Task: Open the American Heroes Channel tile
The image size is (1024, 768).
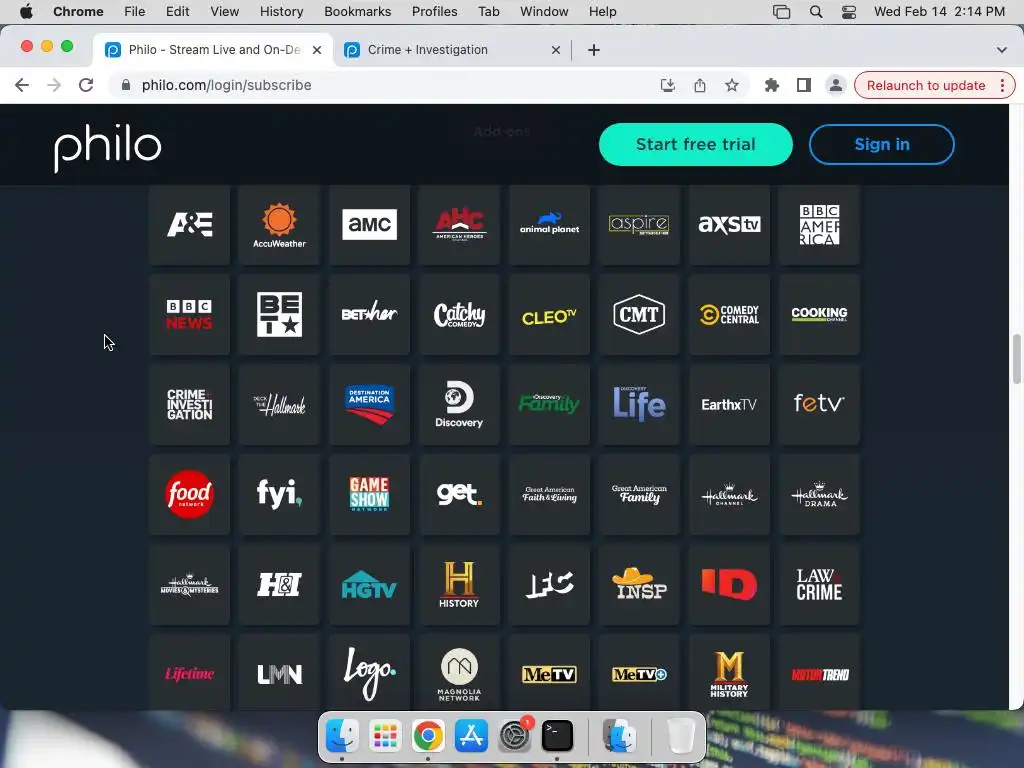Action: (459, 225)
